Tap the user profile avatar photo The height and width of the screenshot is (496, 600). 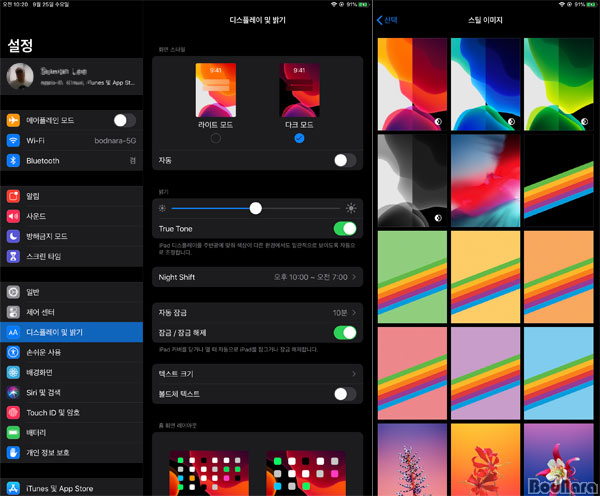click(20, 76)
